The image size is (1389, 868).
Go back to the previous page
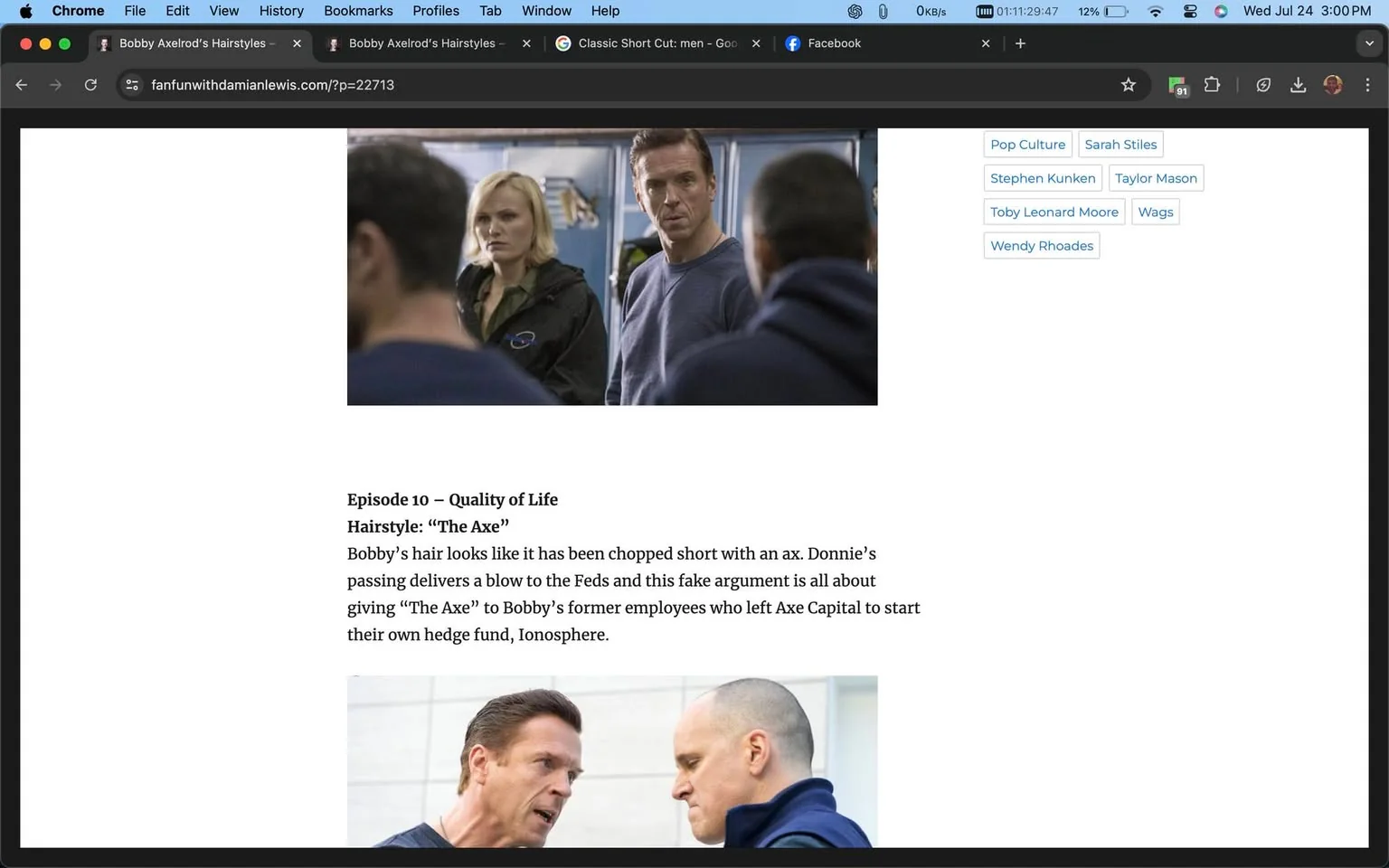pyautogui.click(x=22, y=85)
